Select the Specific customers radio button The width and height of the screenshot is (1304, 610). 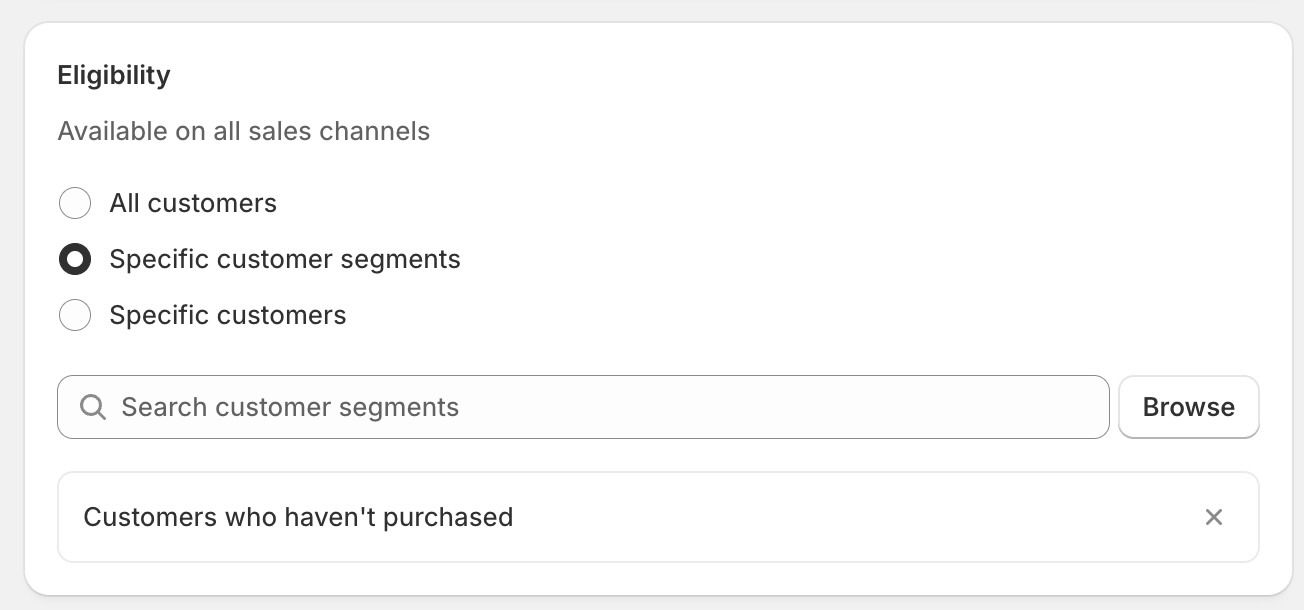point(75,315)
